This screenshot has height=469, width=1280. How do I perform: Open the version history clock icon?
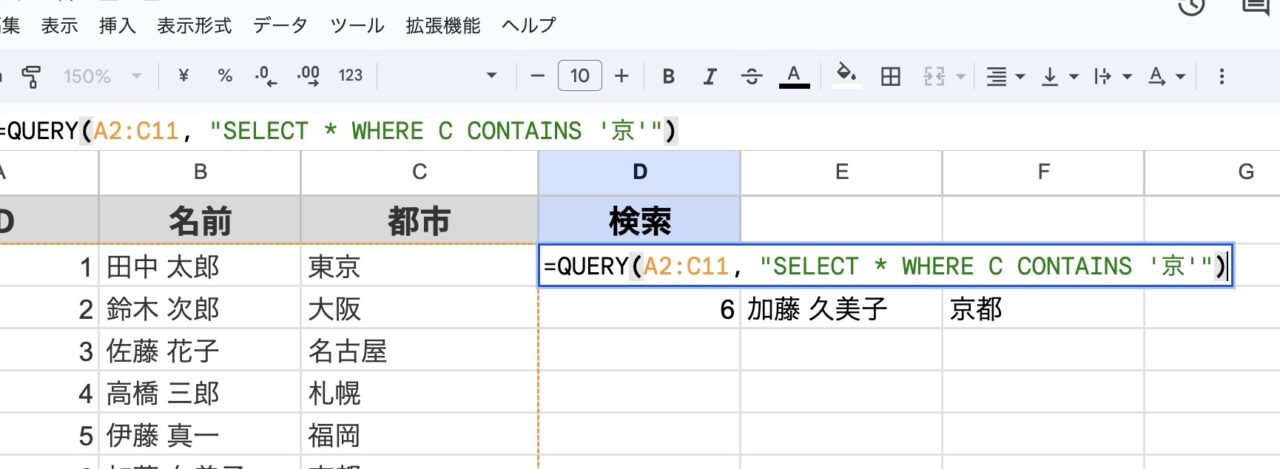click(x=1190, y=5)
